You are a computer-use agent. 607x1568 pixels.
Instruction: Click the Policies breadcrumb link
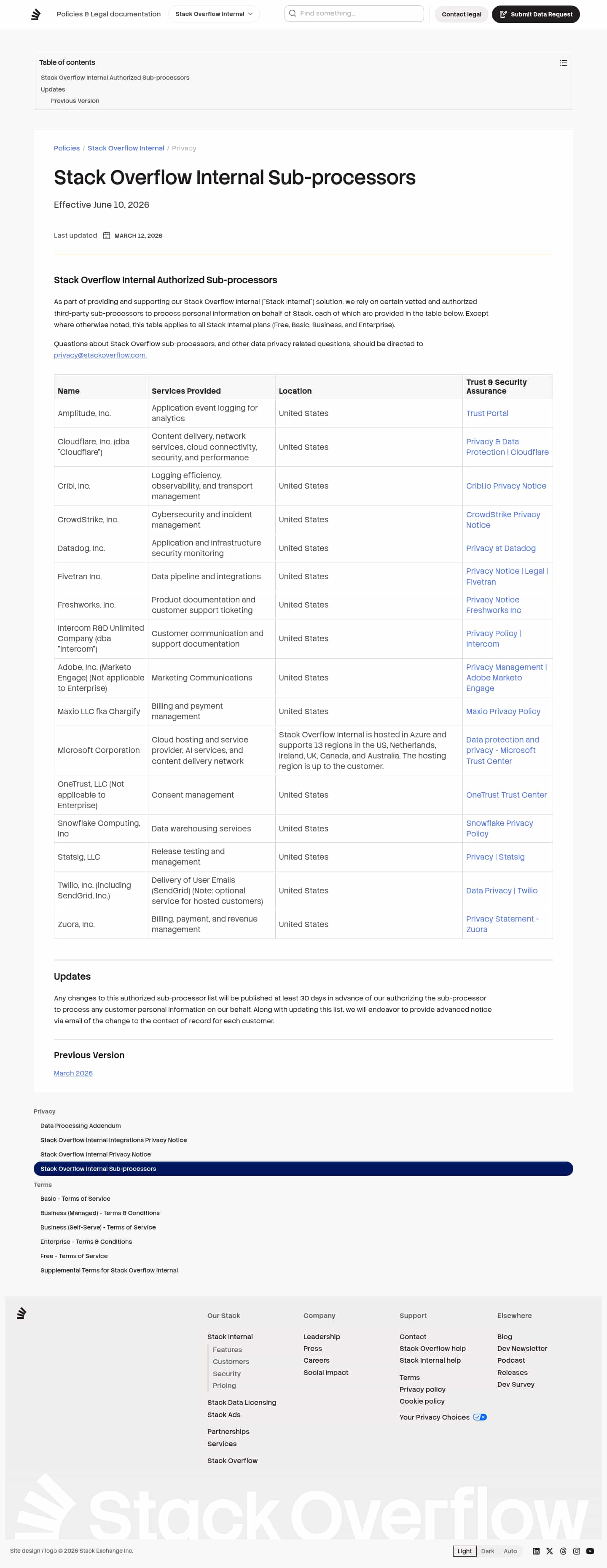click(x=66, y=148)
